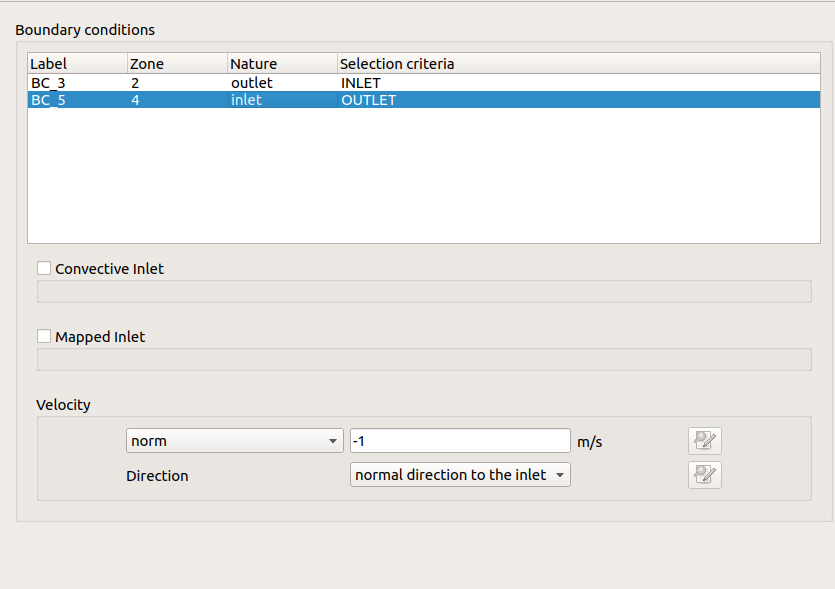Select the BC_3 boundary row label
The width and height of the screenshot is (835, 589).
49,83
